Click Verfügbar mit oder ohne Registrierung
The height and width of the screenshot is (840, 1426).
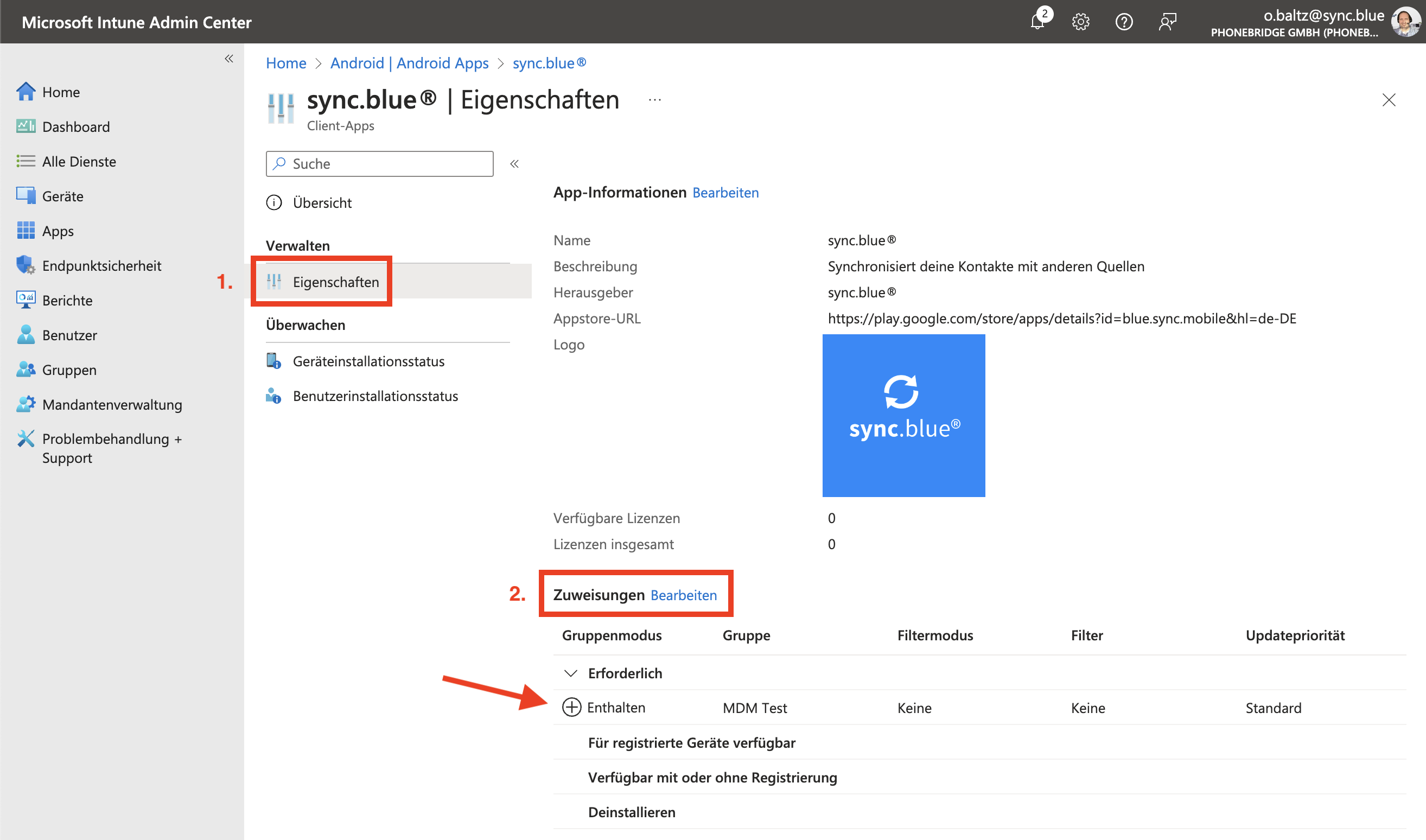979,777
